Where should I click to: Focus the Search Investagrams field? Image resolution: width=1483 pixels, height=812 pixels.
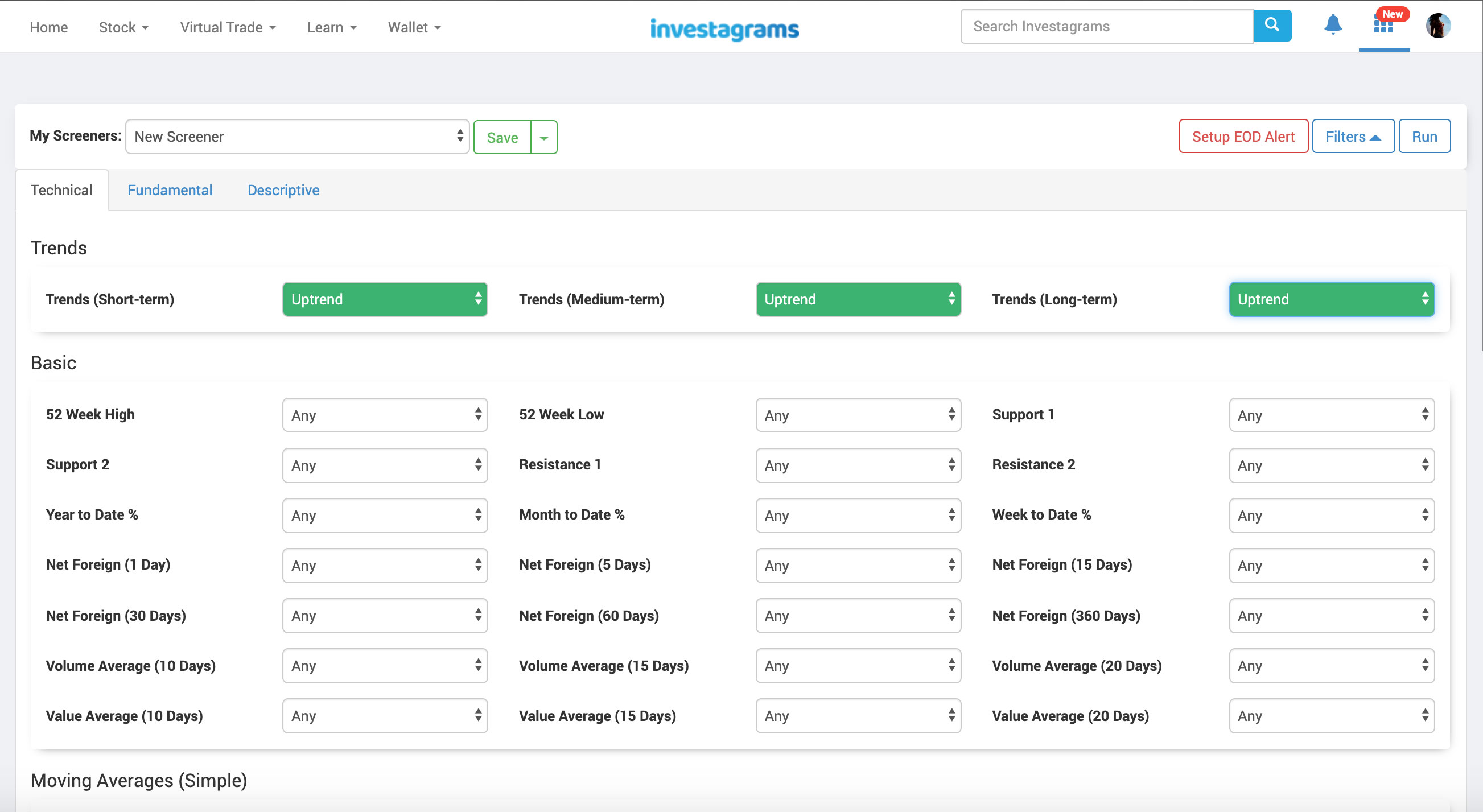(1107, 26)
